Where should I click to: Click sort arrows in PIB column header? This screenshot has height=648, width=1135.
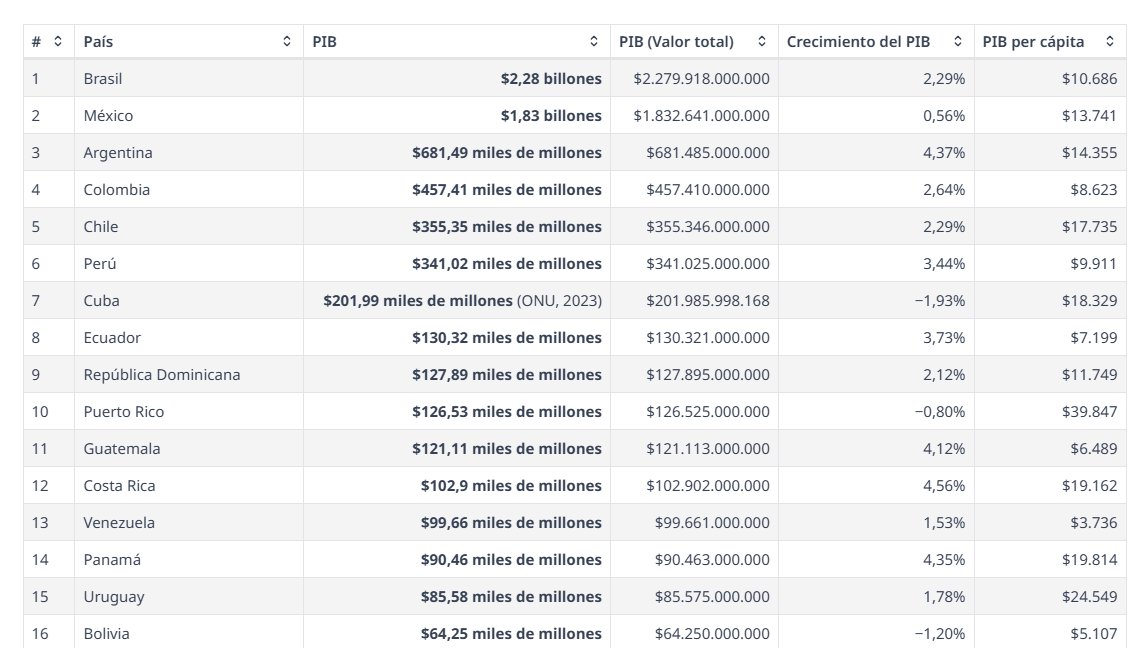[594, 41]
